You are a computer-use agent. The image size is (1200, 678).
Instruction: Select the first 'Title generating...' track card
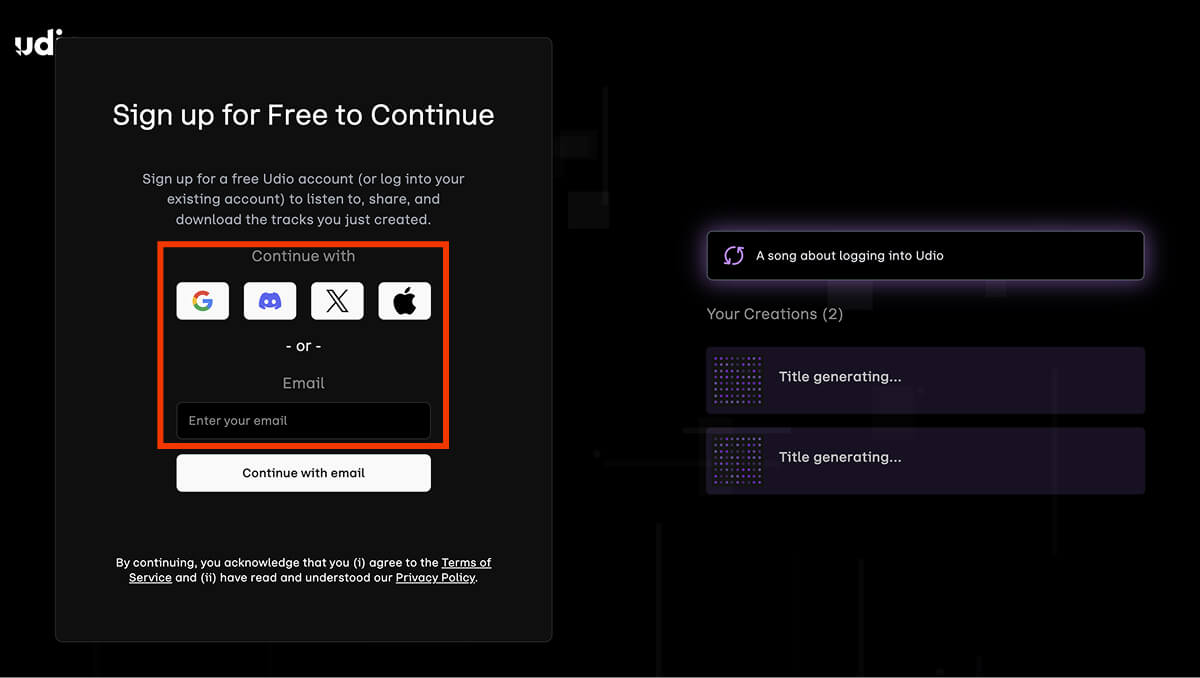pos(925,380)
